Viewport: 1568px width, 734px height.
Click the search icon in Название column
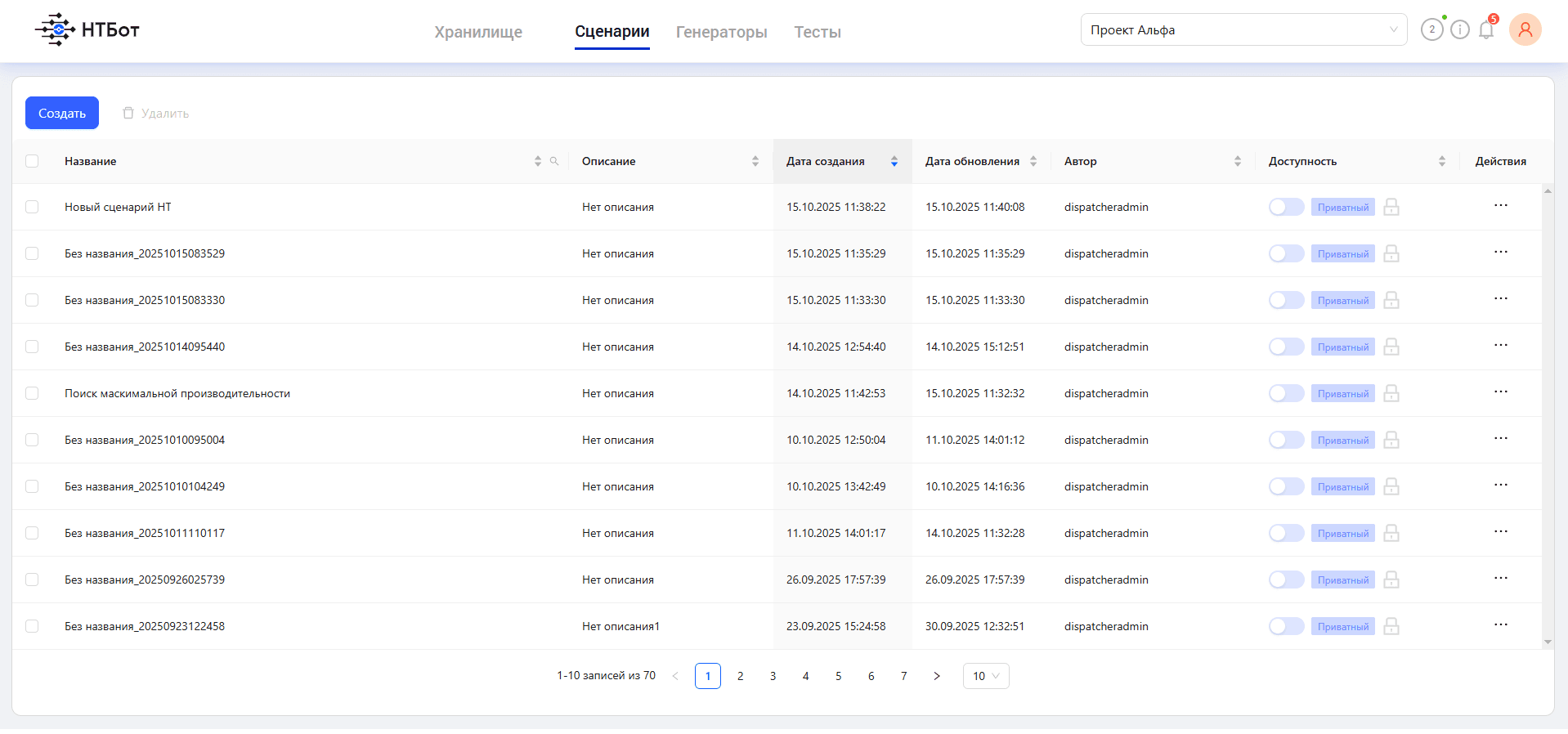(x=554, y=161)
